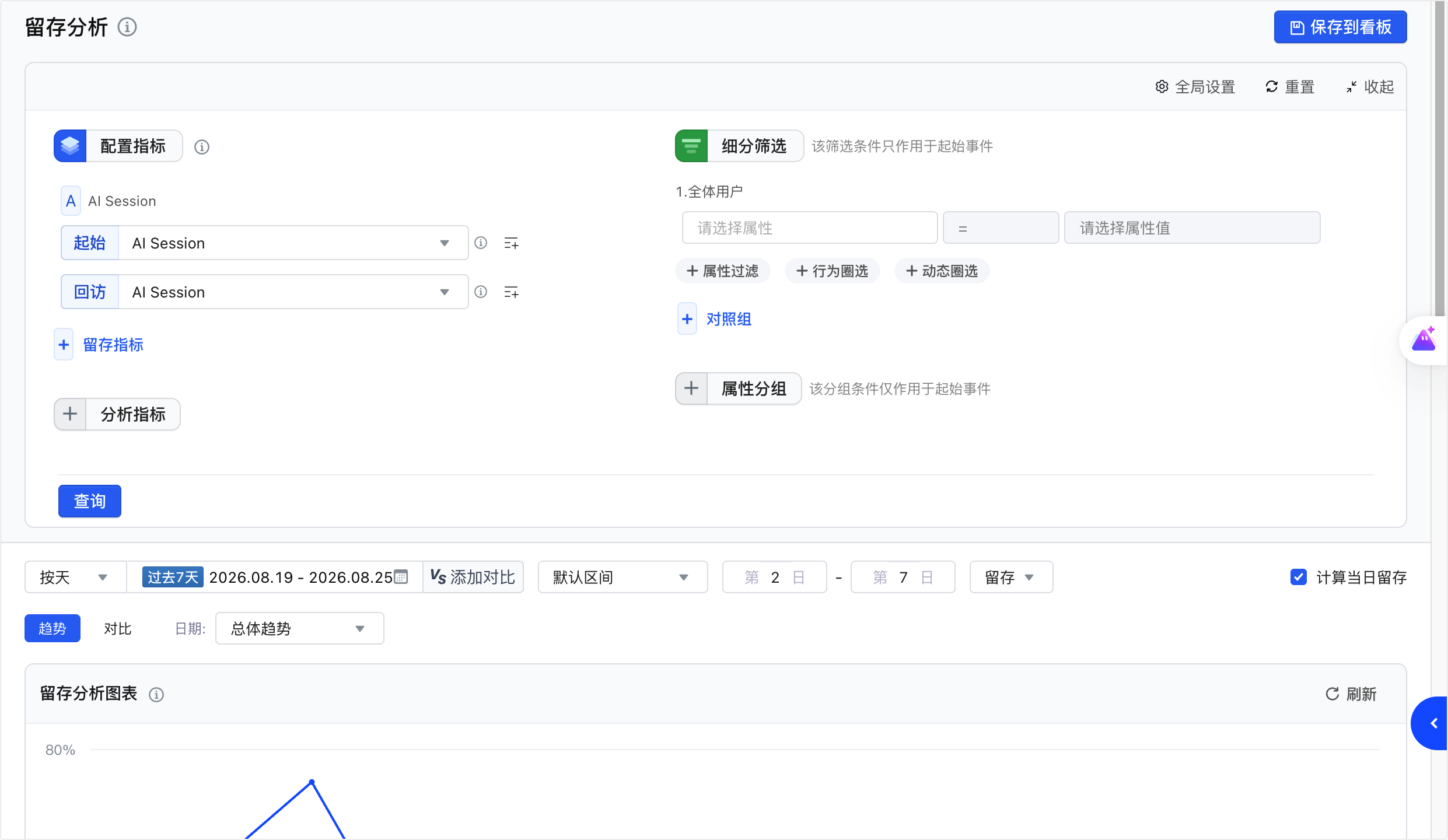The height and width of the screenshot is (840, 1448).
Task: Toggle 计算当日留存 checkbox
Action: 1299,577
